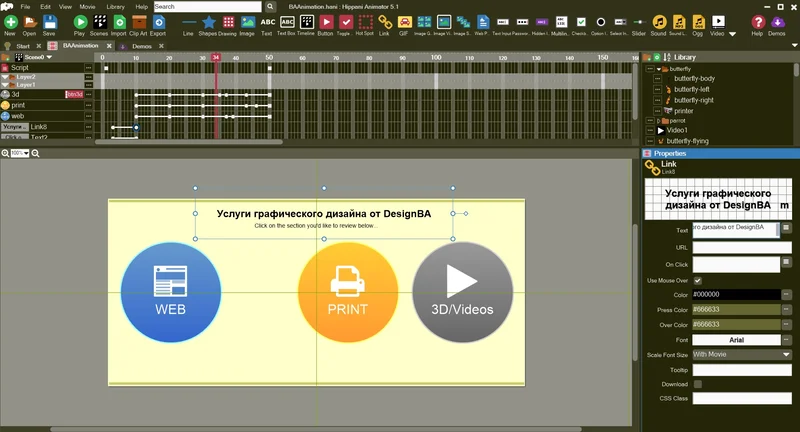Select the ABC Text tool

click(267, 25)
